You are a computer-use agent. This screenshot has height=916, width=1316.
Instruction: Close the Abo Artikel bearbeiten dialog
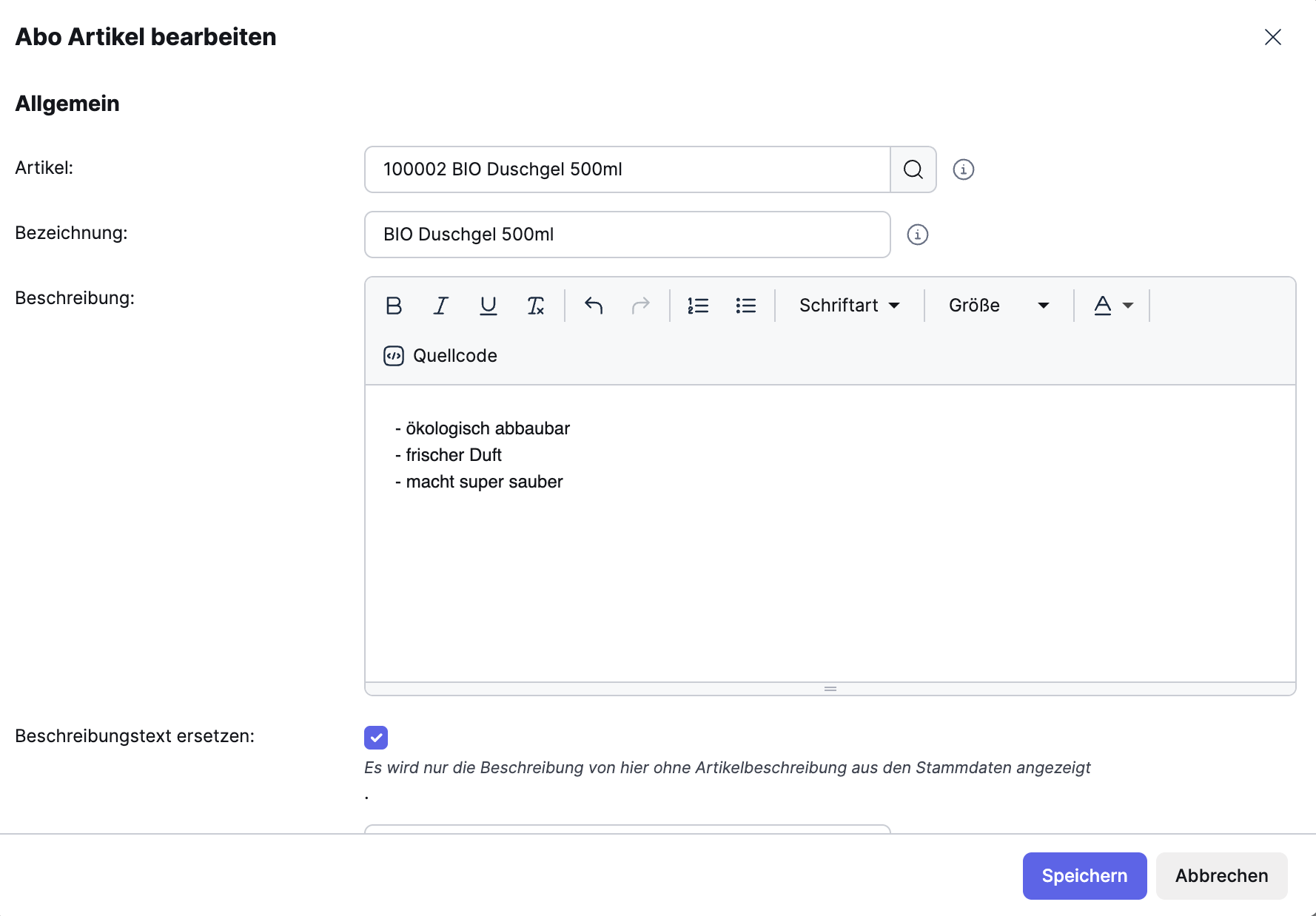1272,37
